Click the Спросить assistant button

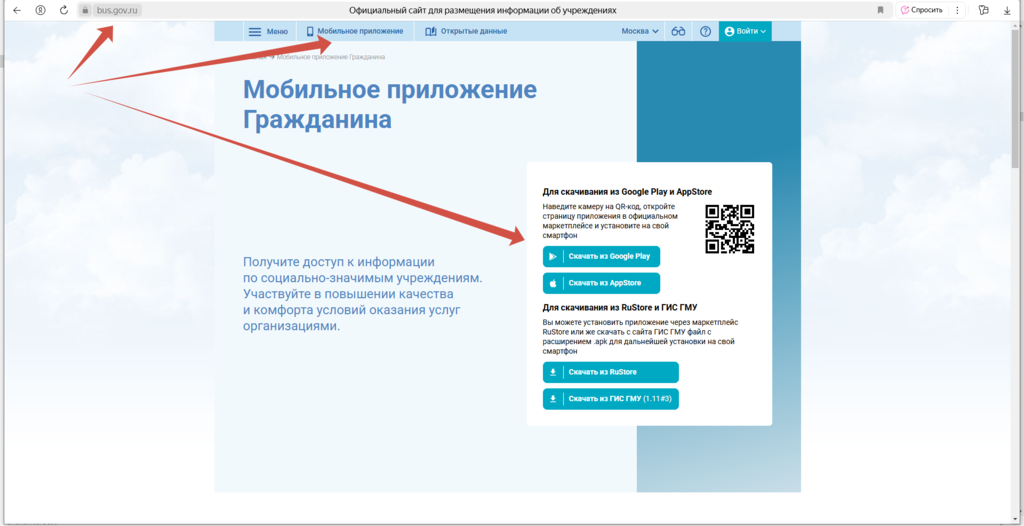pos(921,10)
